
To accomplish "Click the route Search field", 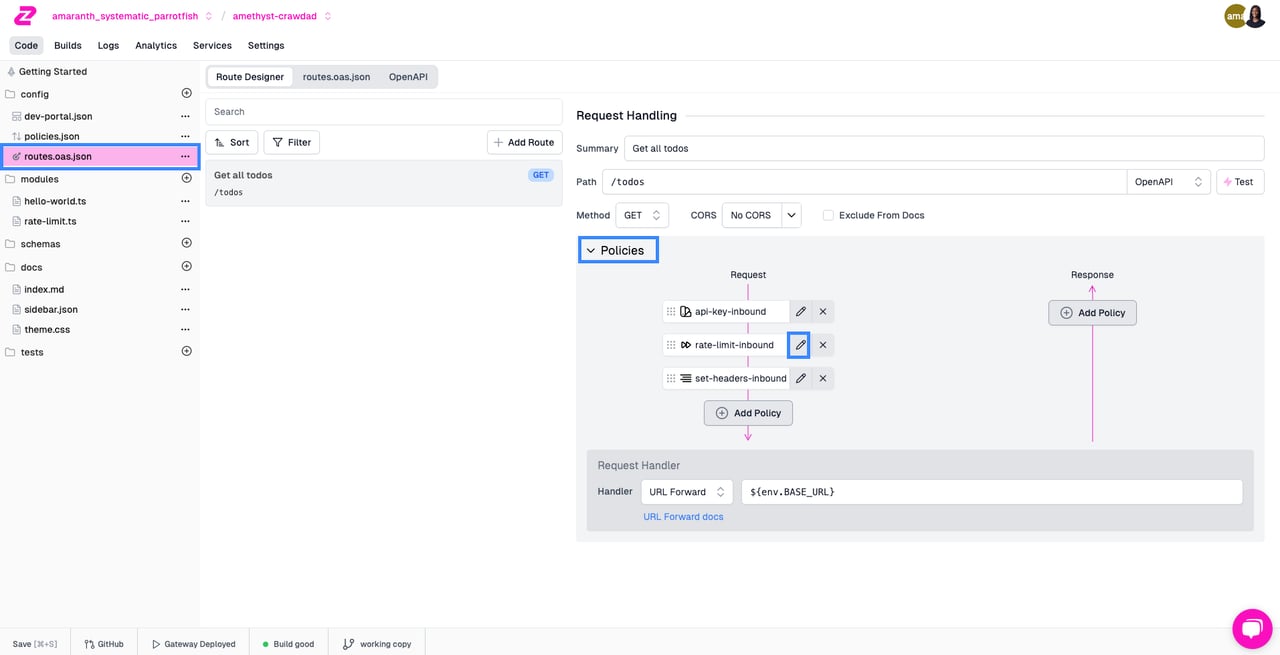I will tap(384, 111).
